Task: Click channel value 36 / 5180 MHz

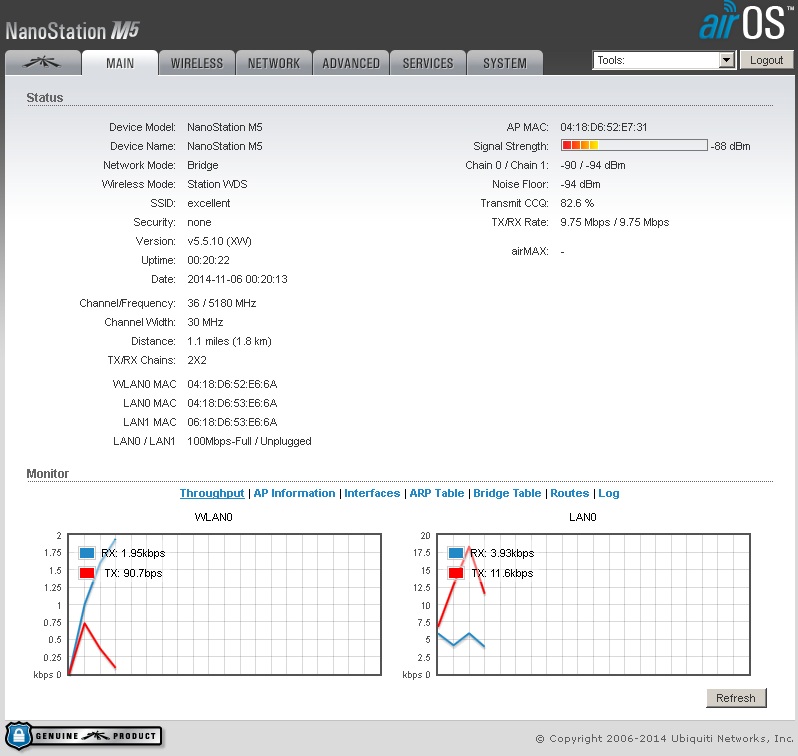Action: click(221, 303)
